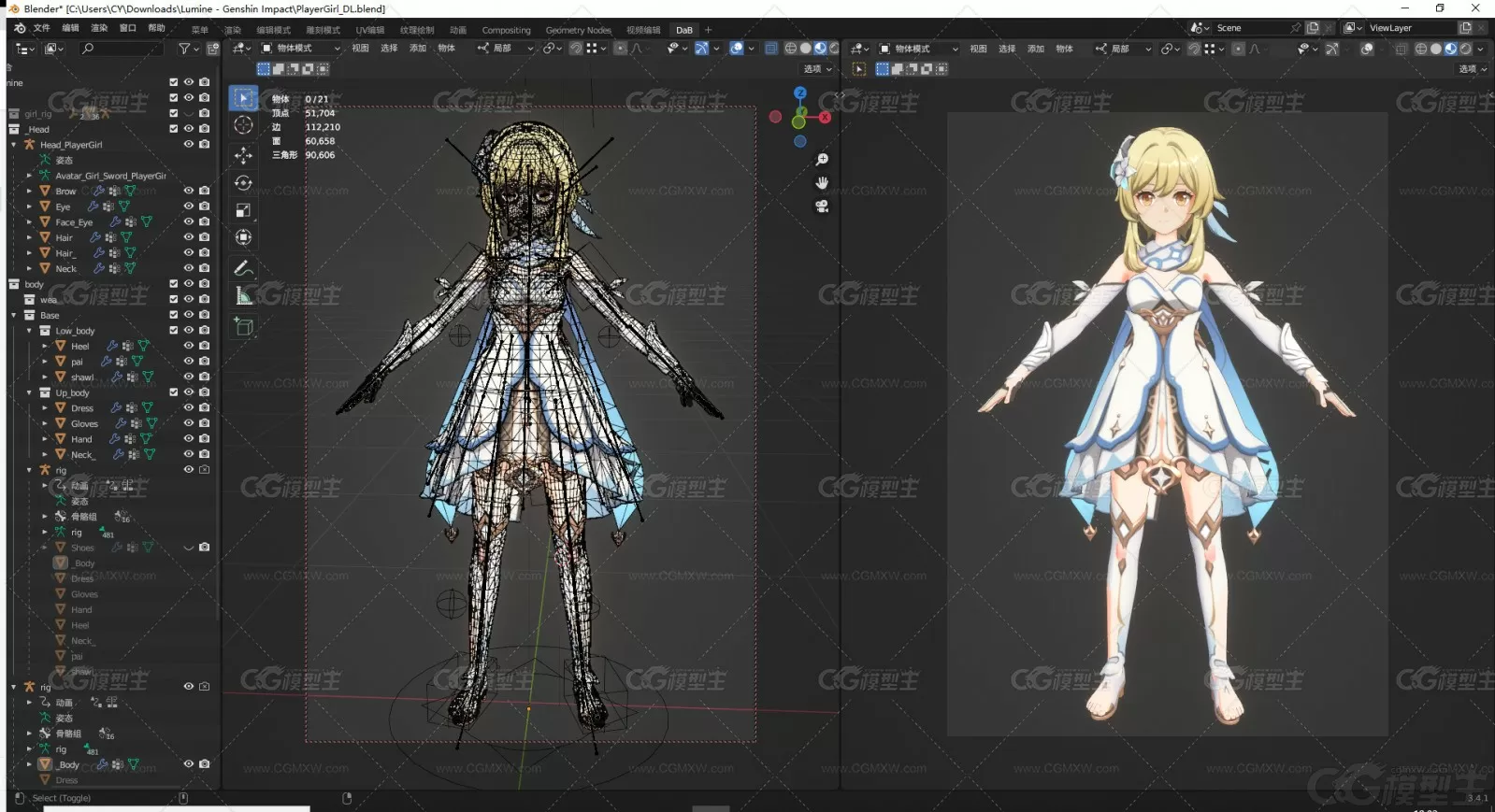Open 物体模式 mode dropdown in left viewport
The width and height of the screenshot is (1495, 812).
pyautogui.click(x=301, y=49)
